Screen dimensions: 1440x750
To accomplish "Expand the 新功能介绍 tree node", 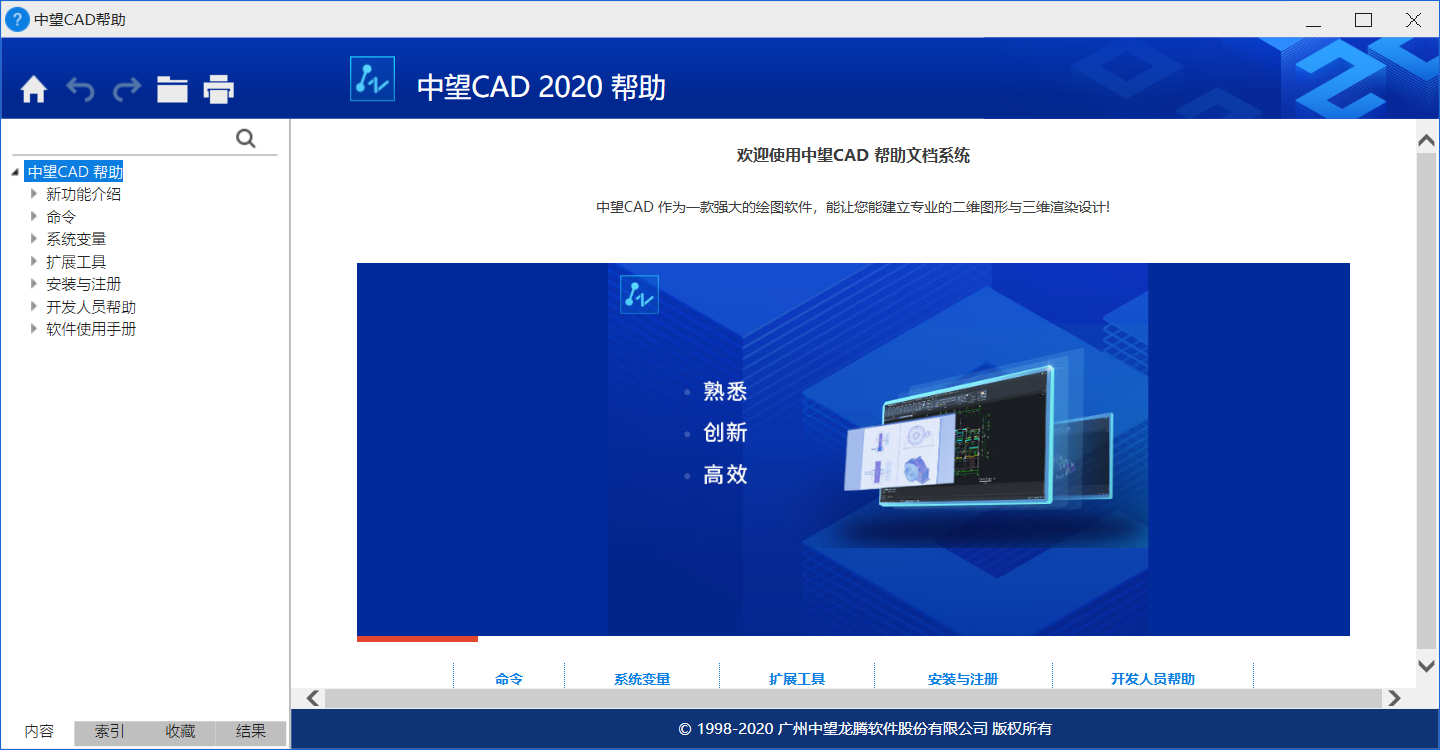I will pyautogui.click(x=35, y=193).
